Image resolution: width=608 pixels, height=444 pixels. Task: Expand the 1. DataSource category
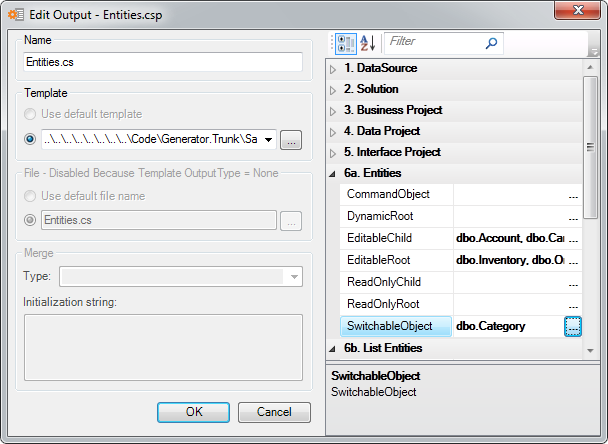[333, 69]
